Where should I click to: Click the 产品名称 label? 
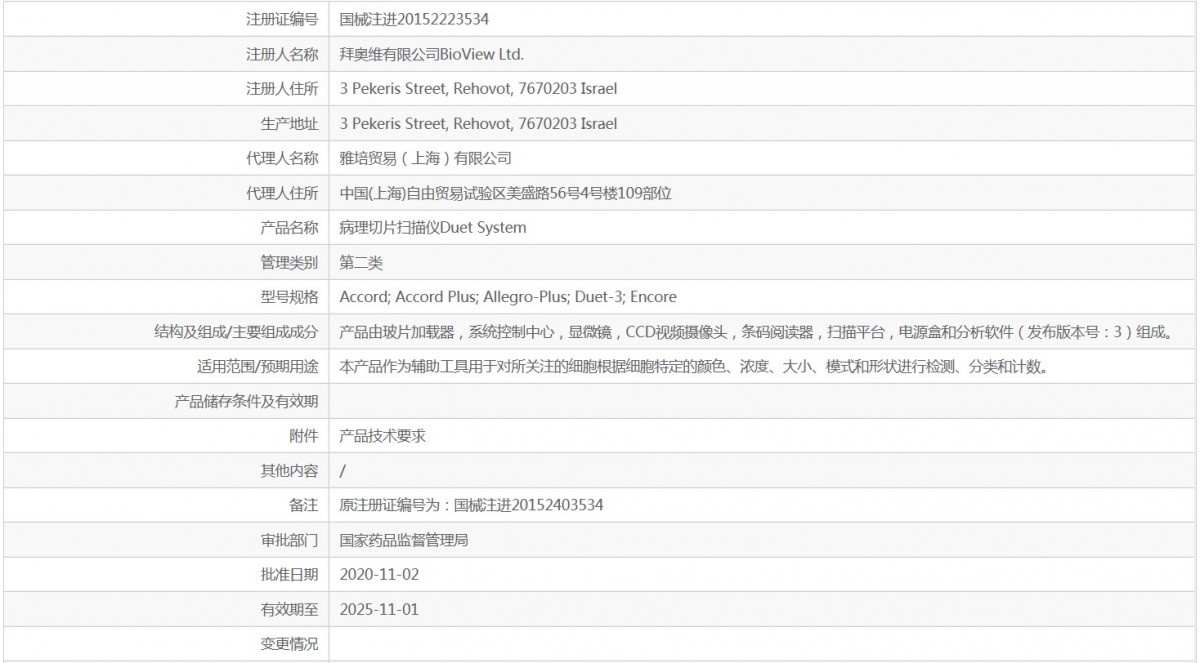tap(289, 228)
